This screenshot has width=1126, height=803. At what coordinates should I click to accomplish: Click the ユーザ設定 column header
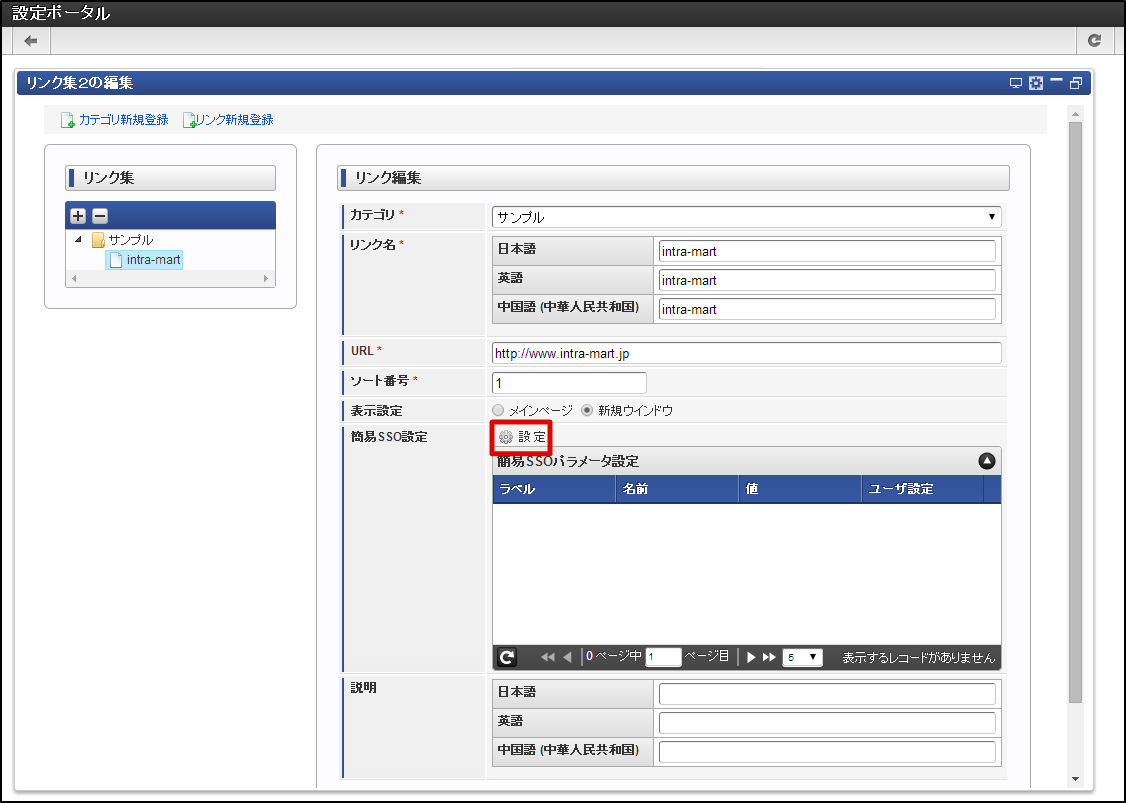[x=922, y=489]
